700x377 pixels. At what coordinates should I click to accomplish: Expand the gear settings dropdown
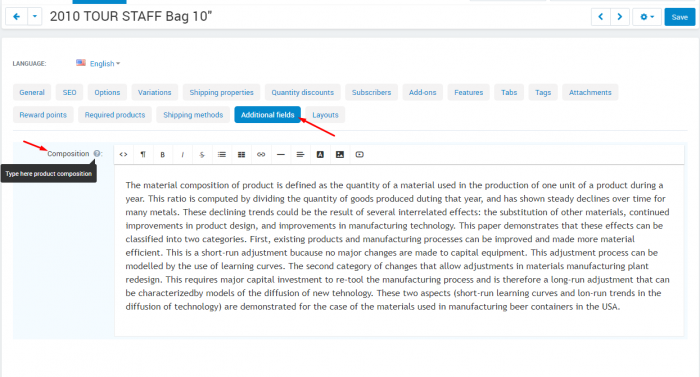pyautogui.click(x=646, y=17)
